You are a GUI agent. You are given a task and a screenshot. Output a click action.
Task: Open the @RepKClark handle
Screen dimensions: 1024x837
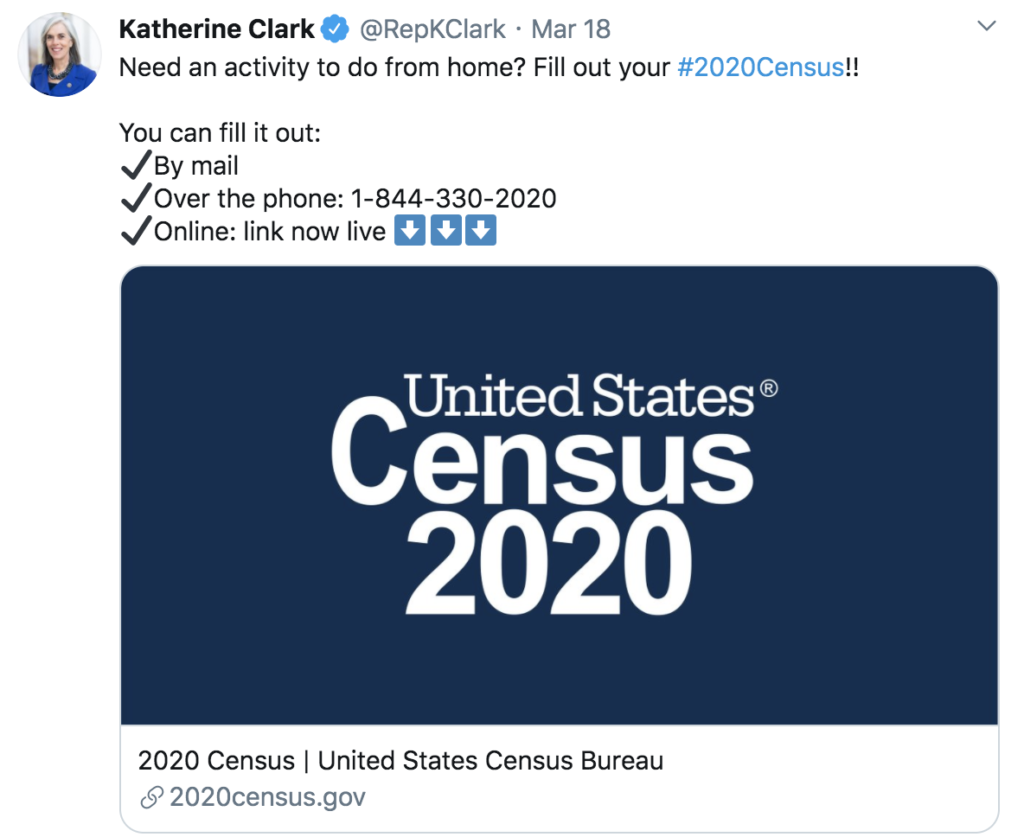coord(432,30)
